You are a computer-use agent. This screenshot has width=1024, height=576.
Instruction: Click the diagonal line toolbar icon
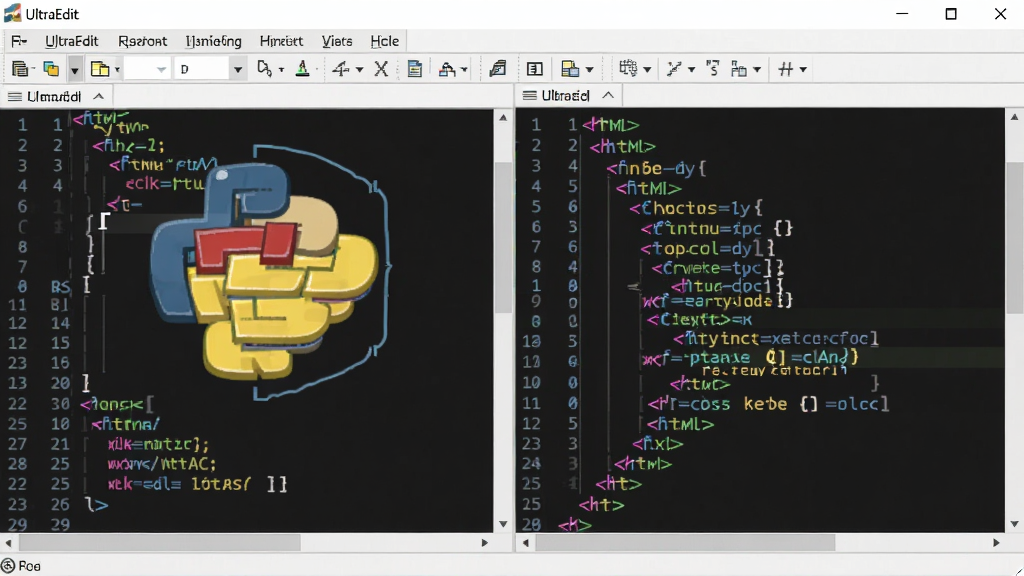(674, 69)
